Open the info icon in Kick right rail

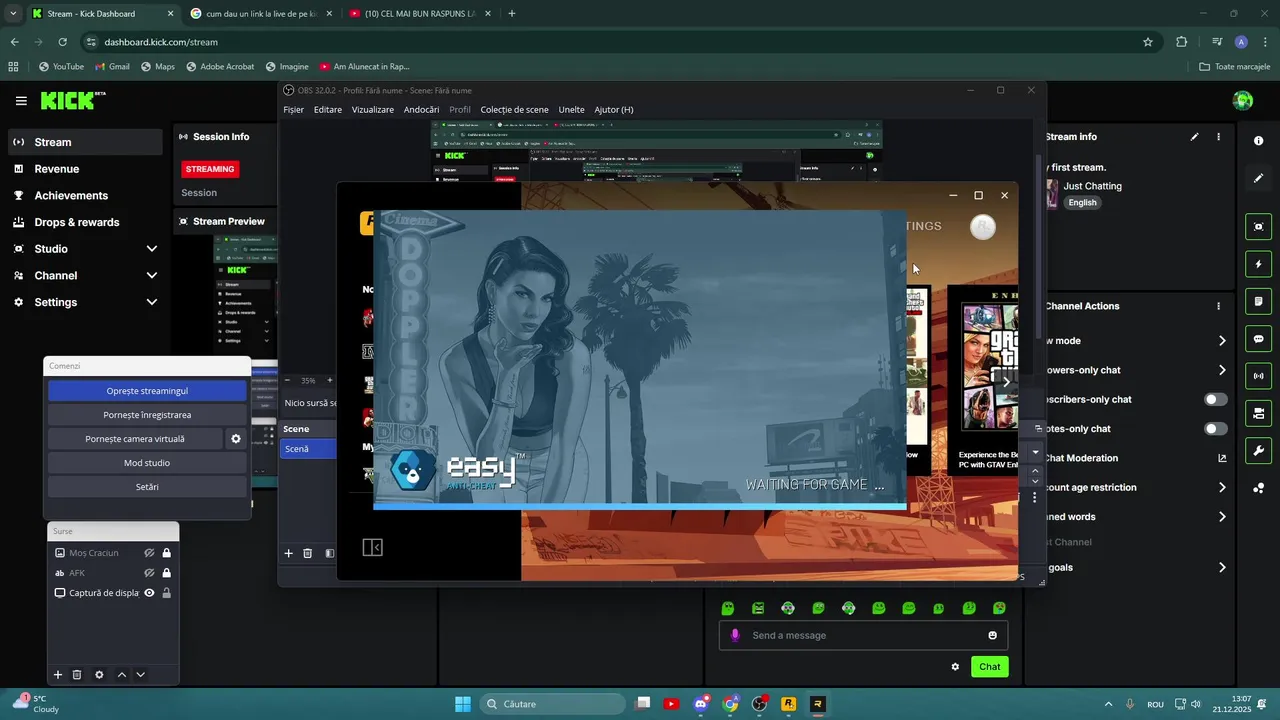1259,141
